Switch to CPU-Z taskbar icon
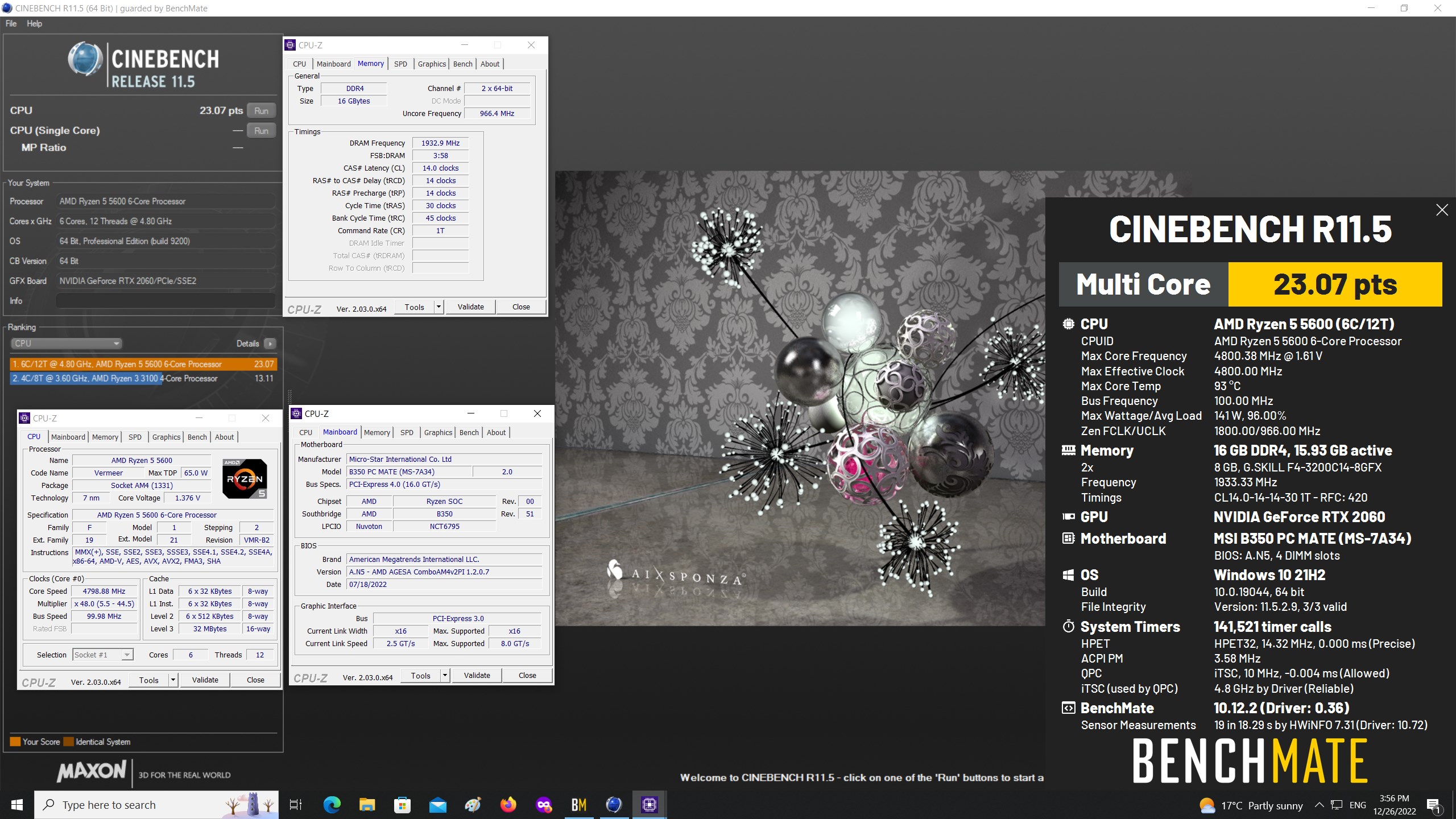 [649, 805]
